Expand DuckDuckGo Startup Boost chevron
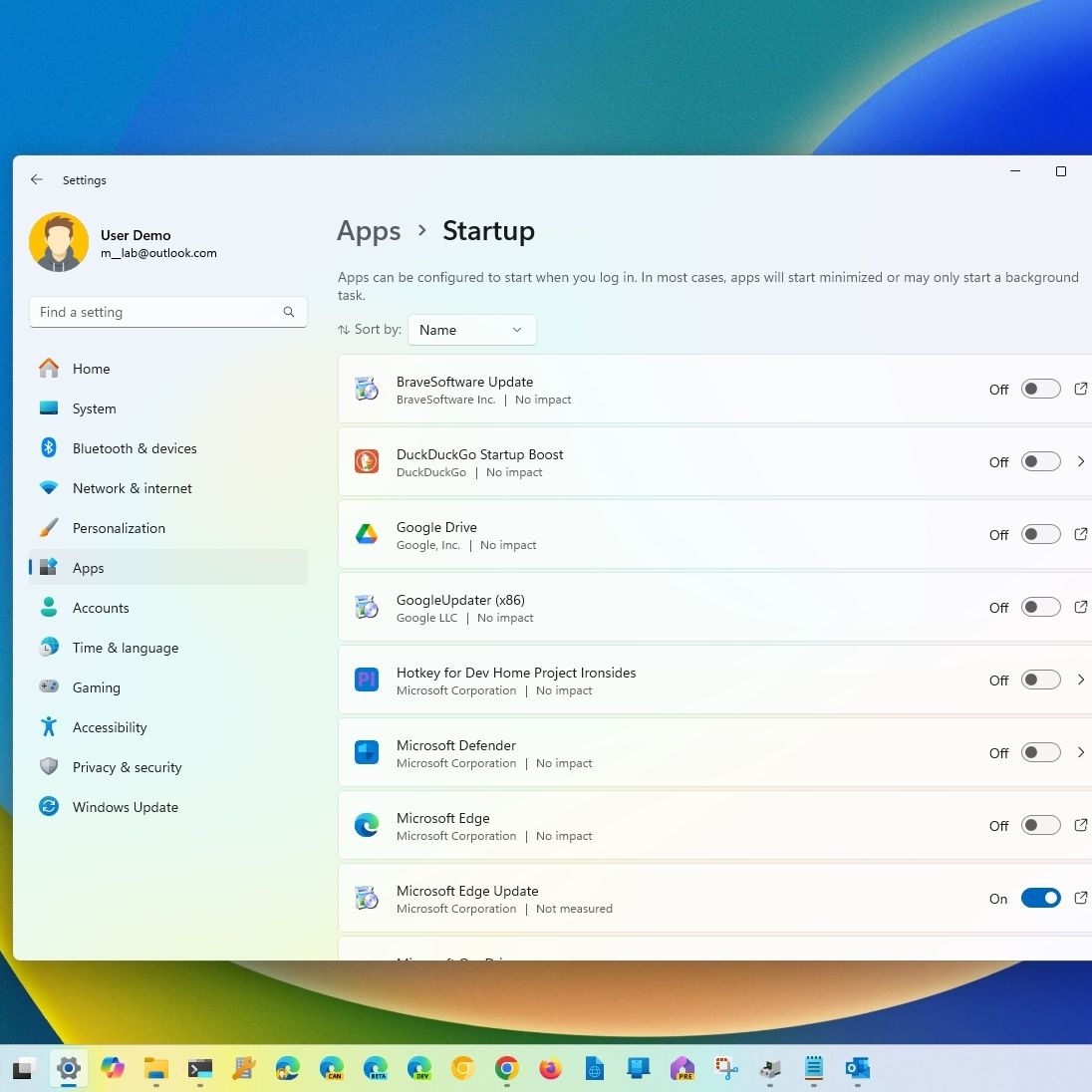 click(x=1080, y=461)
